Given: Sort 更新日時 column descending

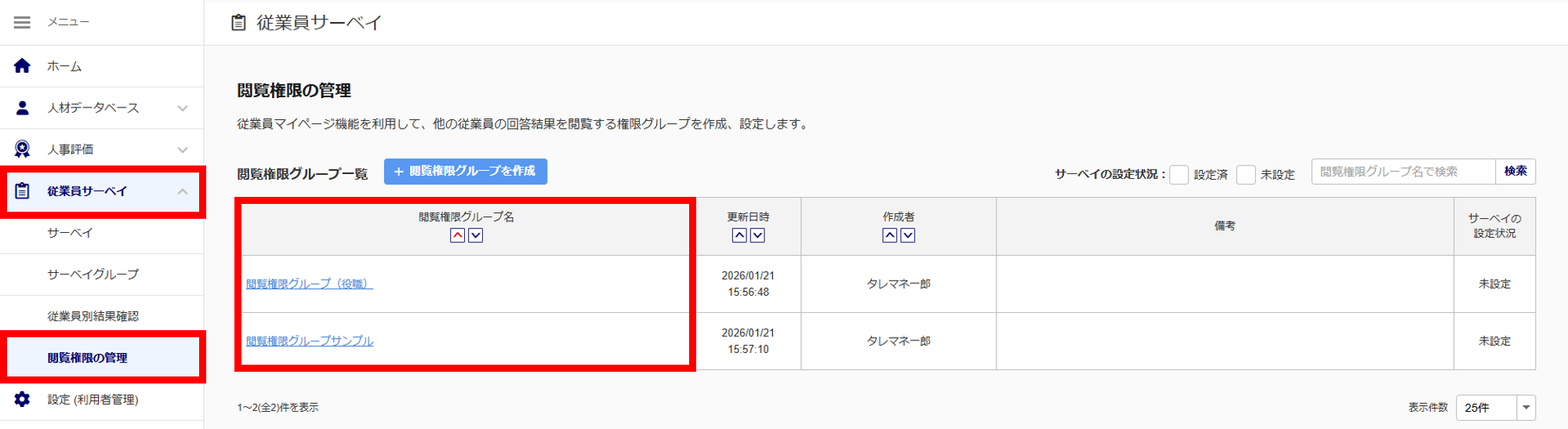Looking at the screenshot, I should pyautogui.click(x=757, y=235).
